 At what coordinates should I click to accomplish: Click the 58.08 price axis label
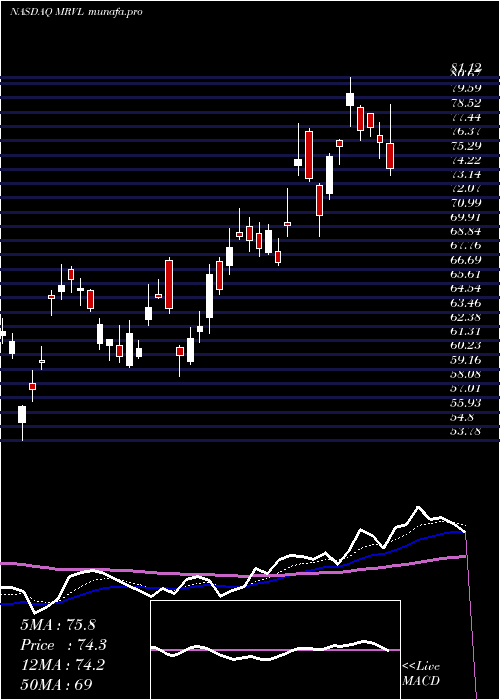click(x=466, y=375)
